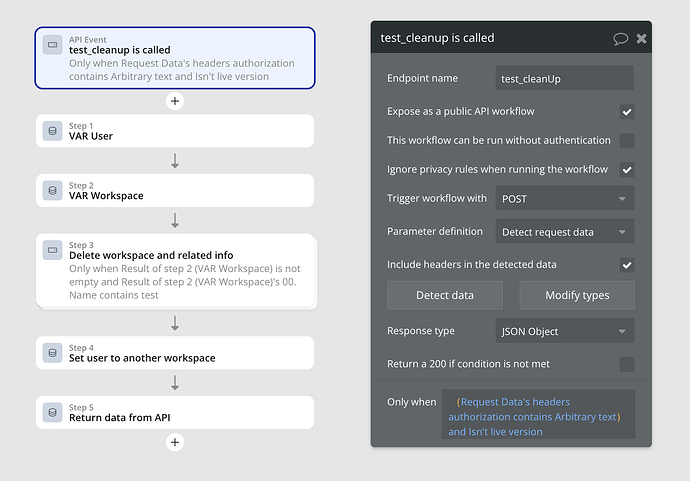Screen dimensions: 690x481
Task: Click the Step 1 VAR User icon
Action: (x=53, y=130)
